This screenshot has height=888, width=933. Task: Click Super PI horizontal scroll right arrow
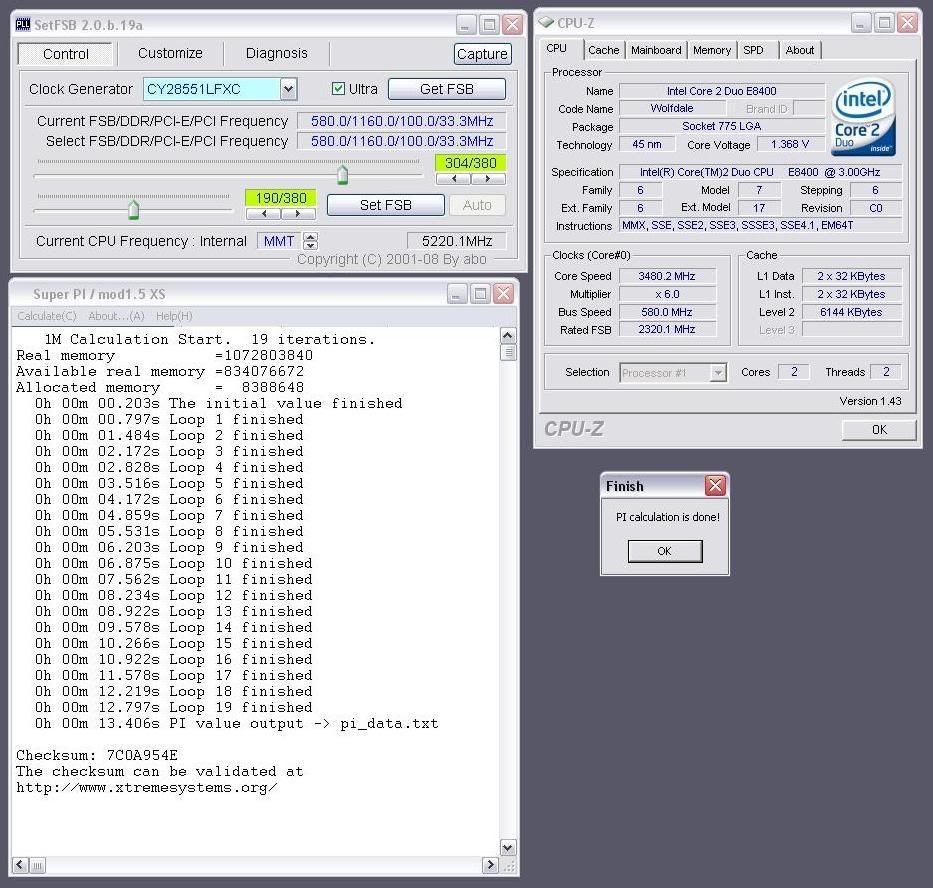tap(490, 865)
